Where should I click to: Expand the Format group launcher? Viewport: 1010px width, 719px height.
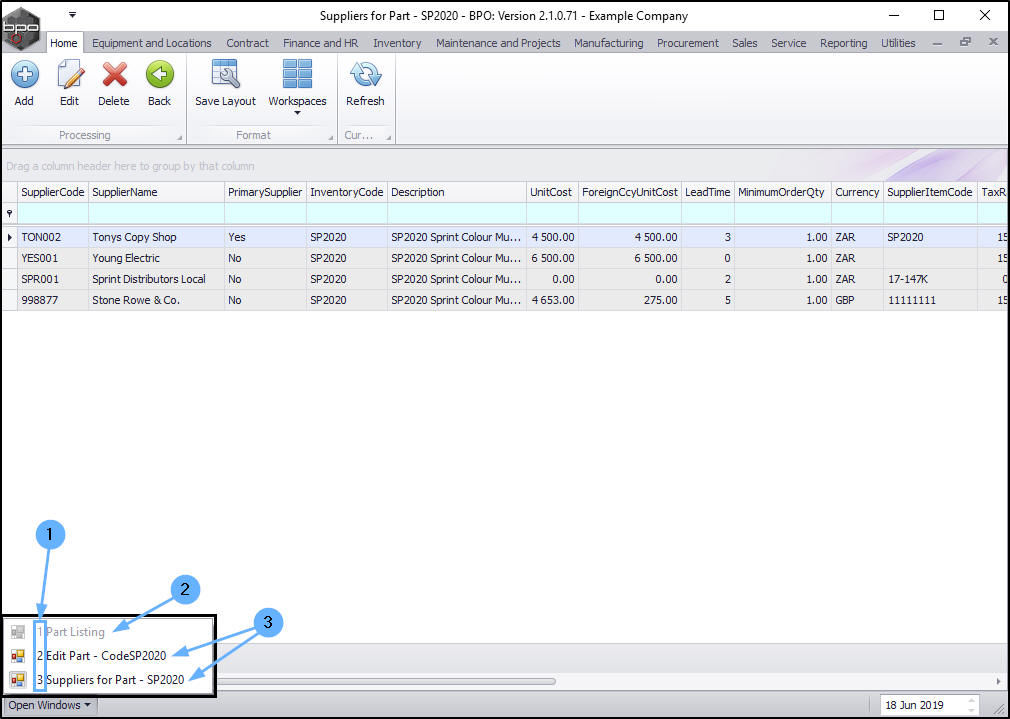pyautogui.click(x=330, y=137)
